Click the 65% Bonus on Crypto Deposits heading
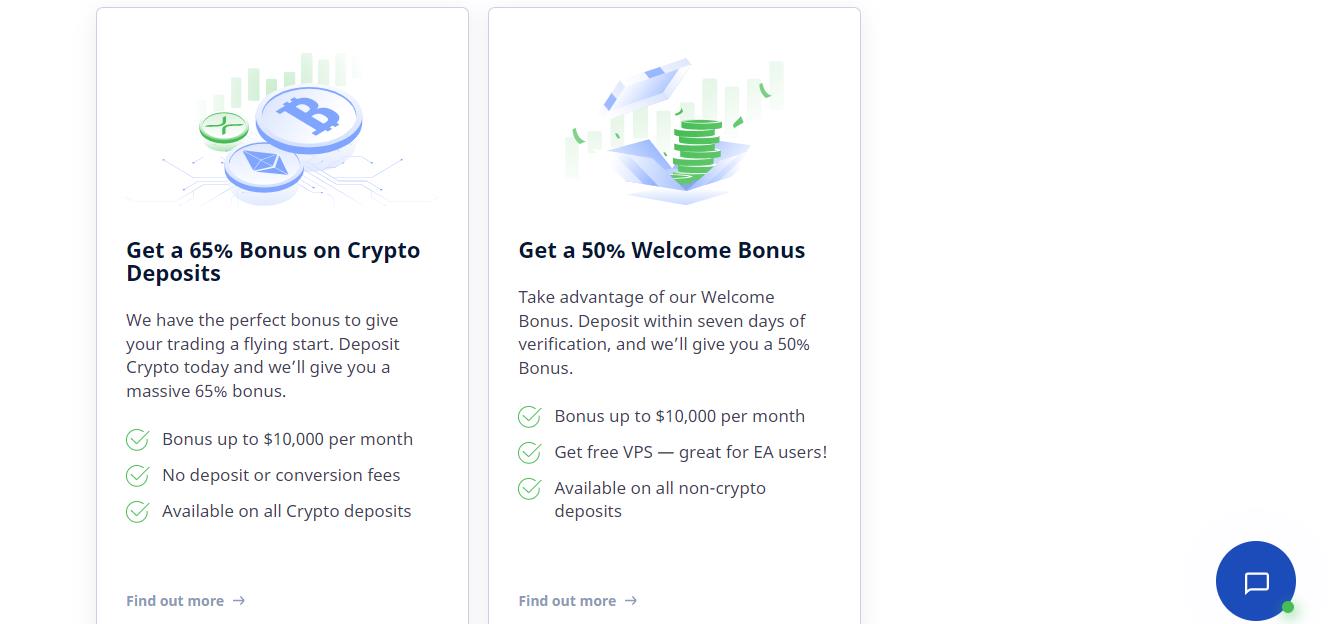 273,261
